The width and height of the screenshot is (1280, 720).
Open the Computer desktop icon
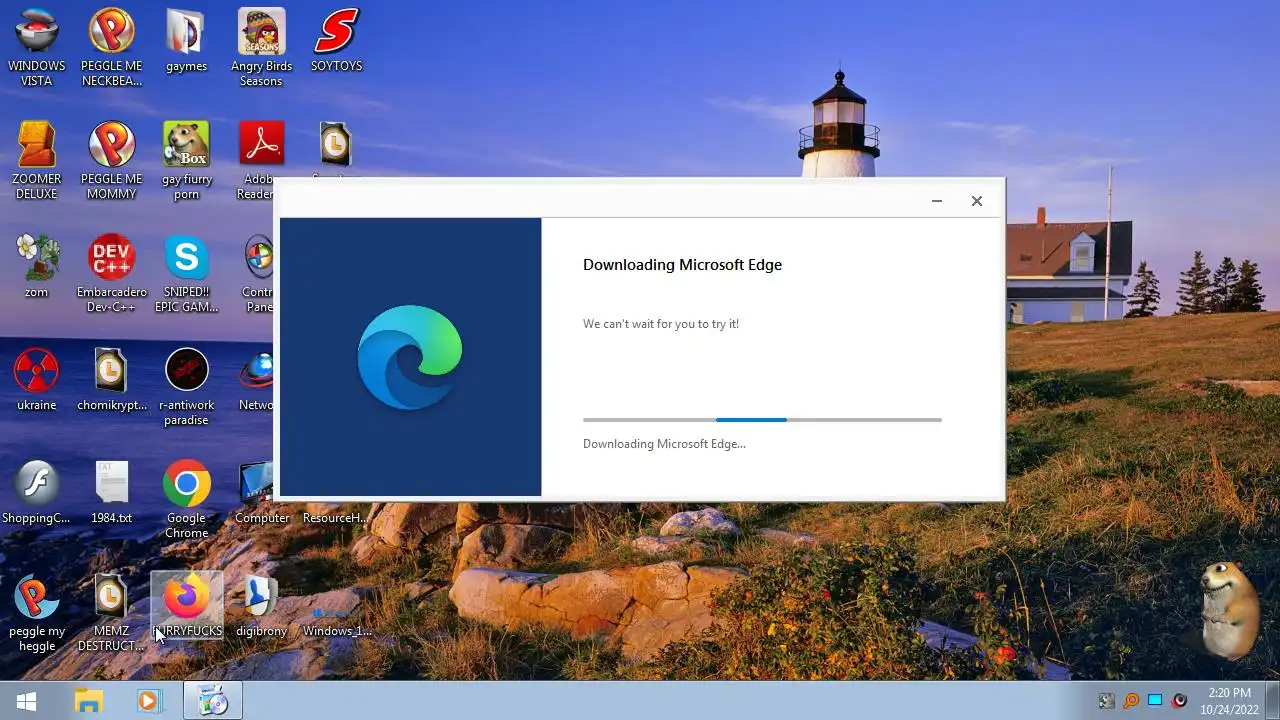pyautogui.click(x=262, y=493)
